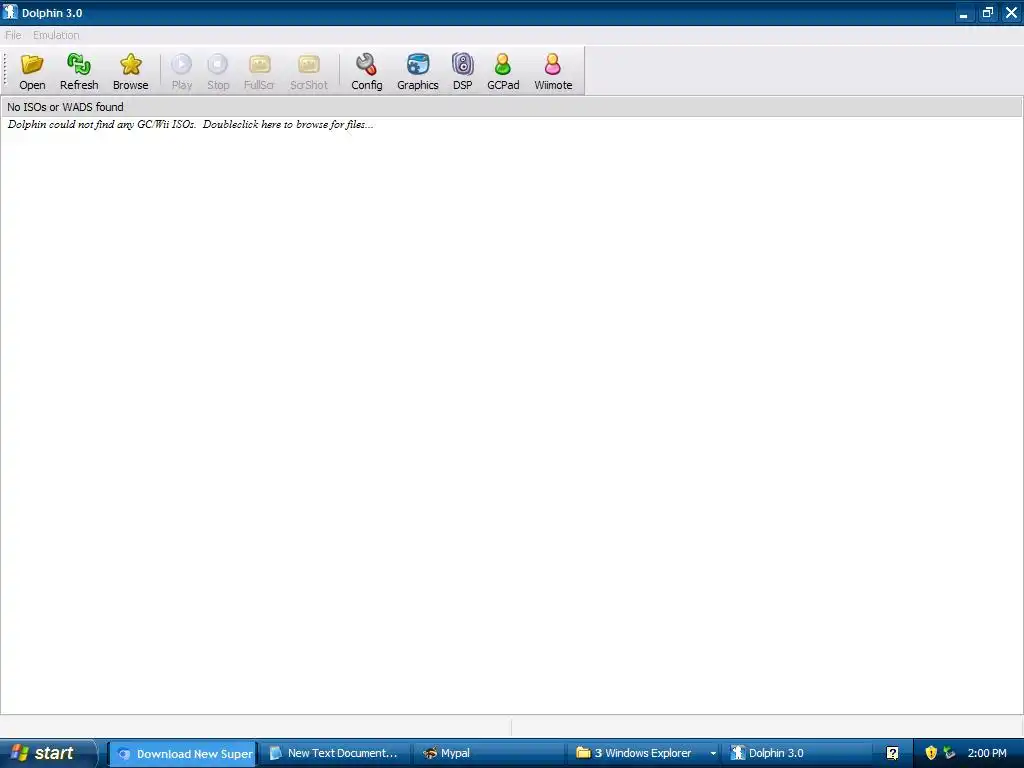Click the ScrShot screenshot icon
This screenshot has height=768, width=1024.
(x=309, y=71)
